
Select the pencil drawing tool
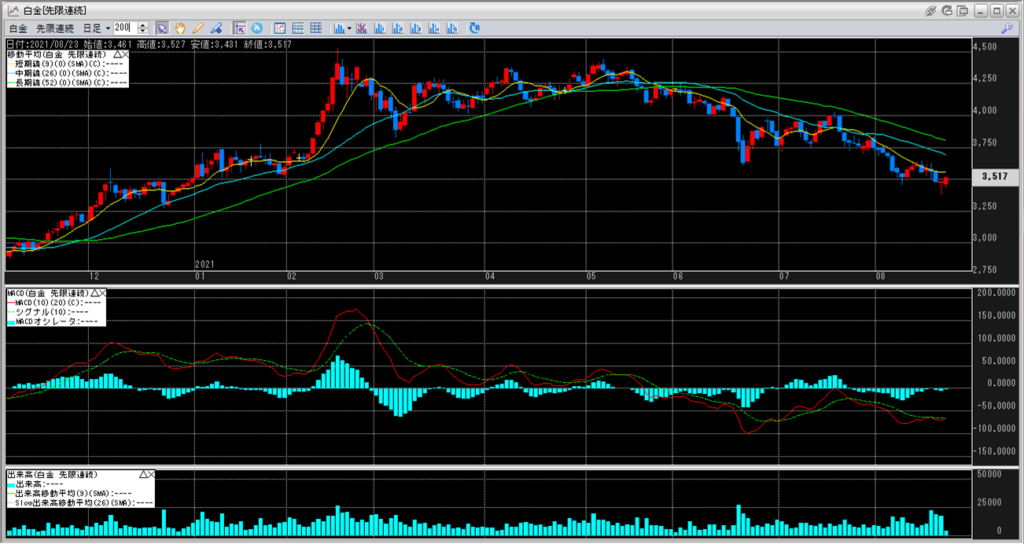(198, 28)
